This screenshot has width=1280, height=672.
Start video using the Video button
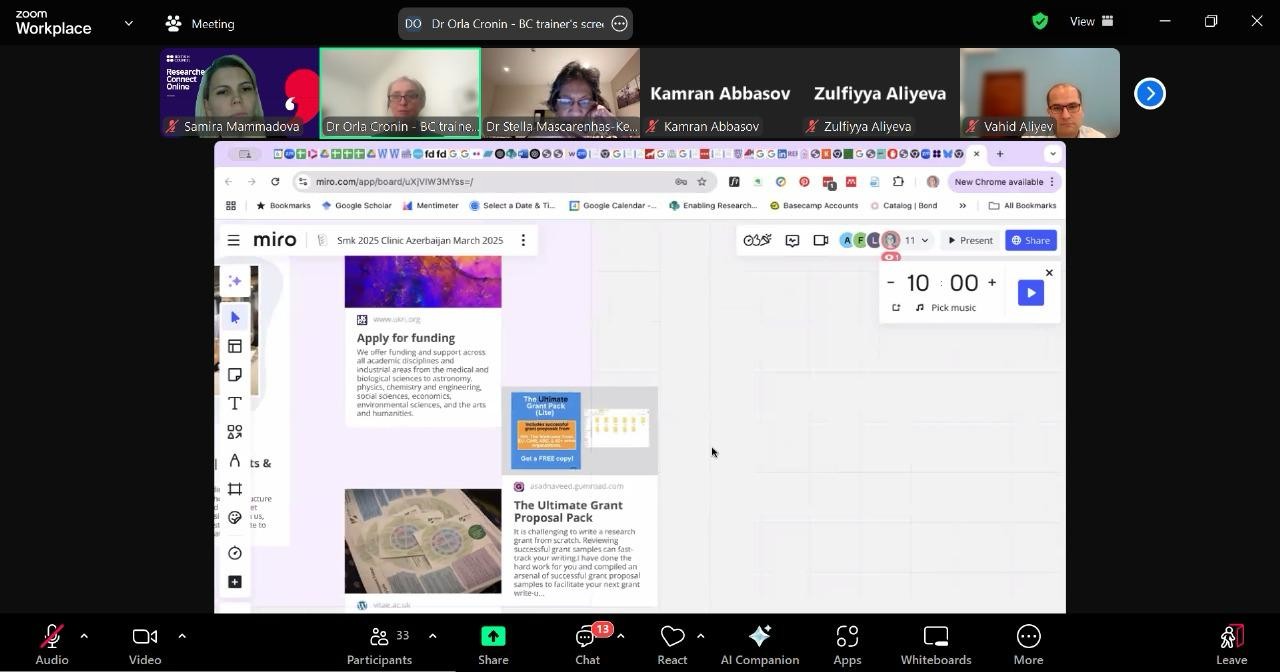pyautogui.click(x=145, y=644)
